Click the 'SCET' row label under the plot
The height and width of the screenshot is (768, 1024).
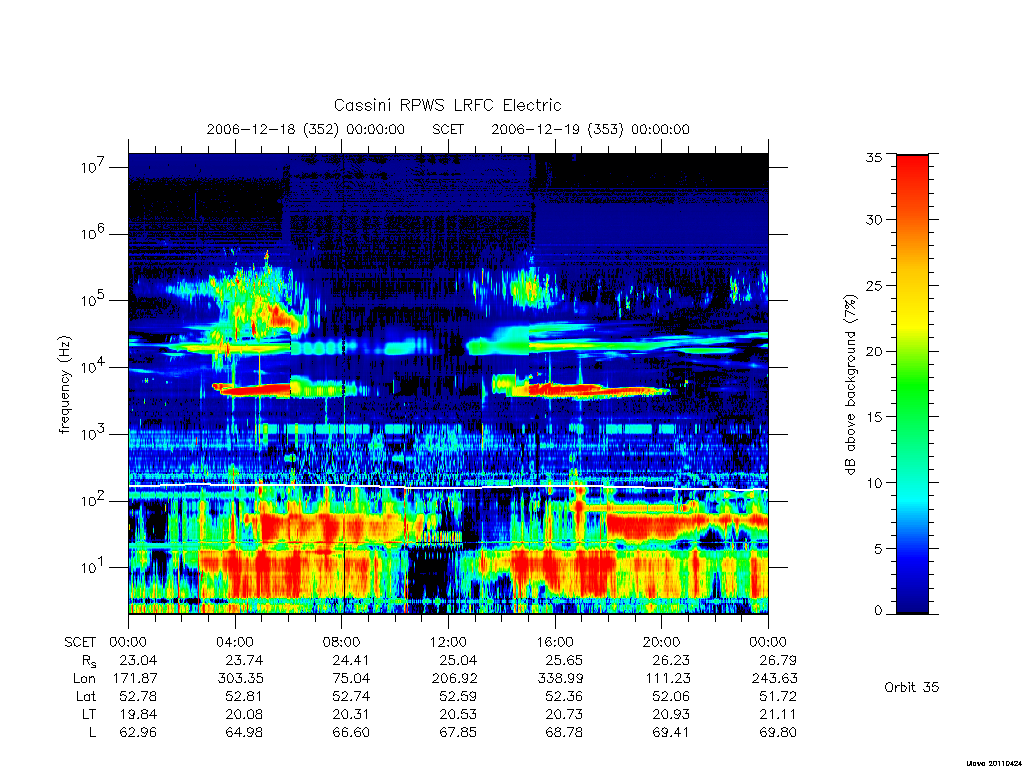point(80,642)
